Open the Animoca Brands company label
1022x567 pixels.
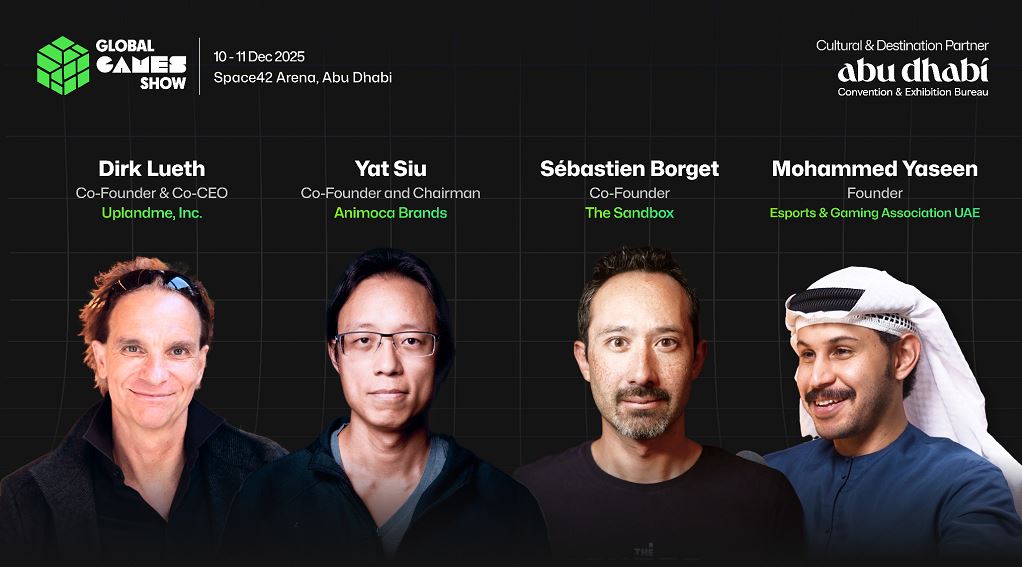point(390,213)
